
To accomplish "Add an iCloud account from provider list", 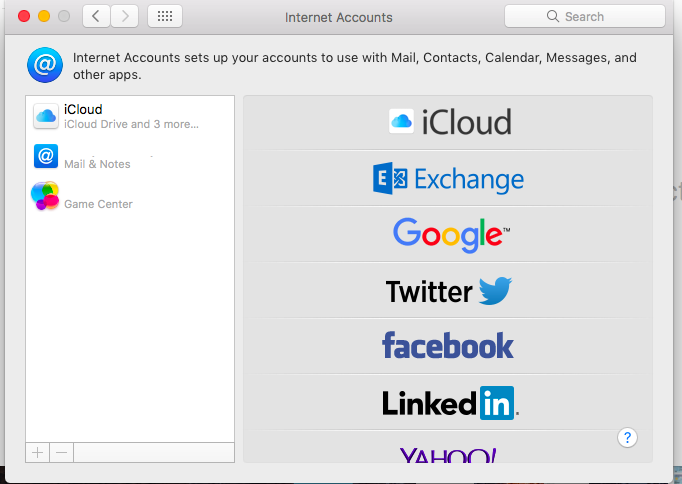I will [x=448, y=122].
